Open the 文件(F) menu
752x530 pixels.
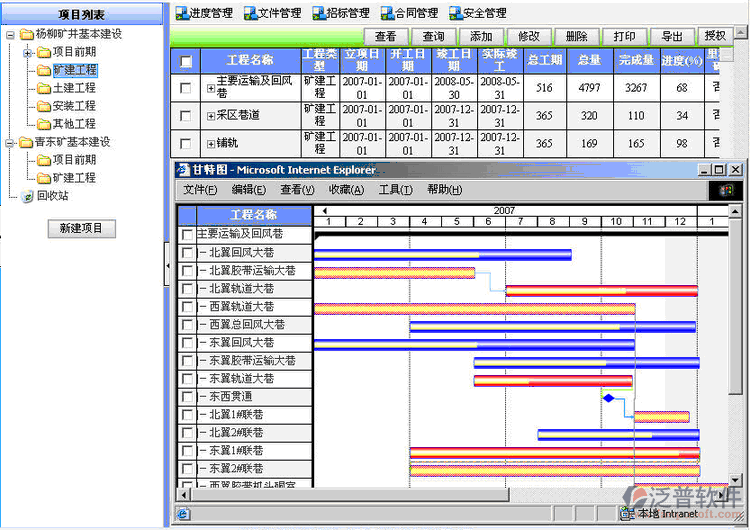(200, 190)
